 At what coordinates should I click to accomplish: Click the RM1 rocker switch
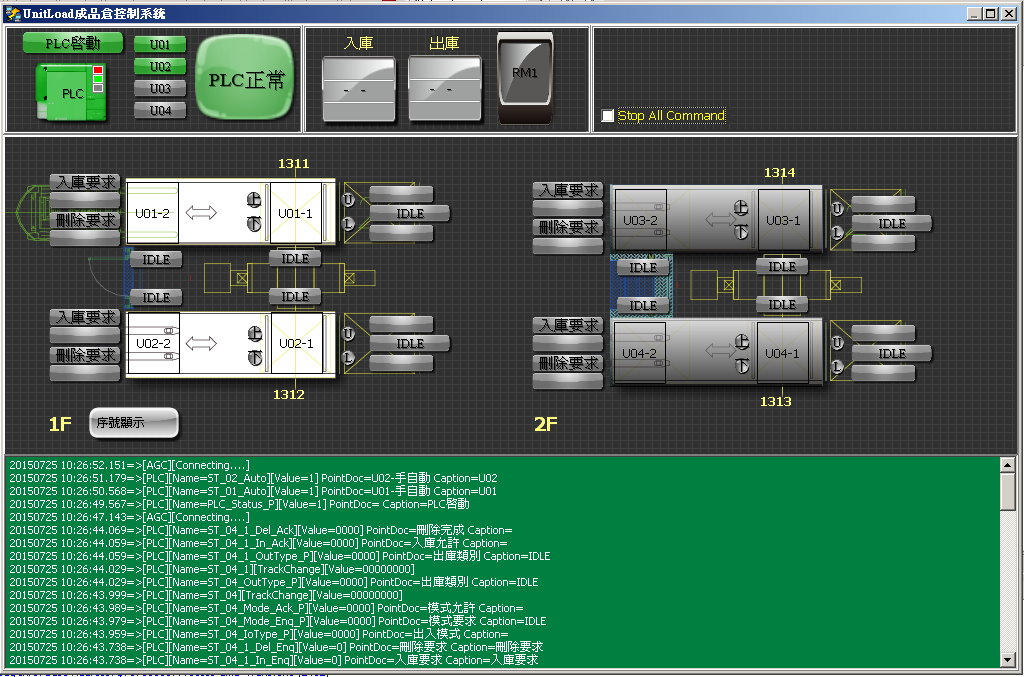525,78
